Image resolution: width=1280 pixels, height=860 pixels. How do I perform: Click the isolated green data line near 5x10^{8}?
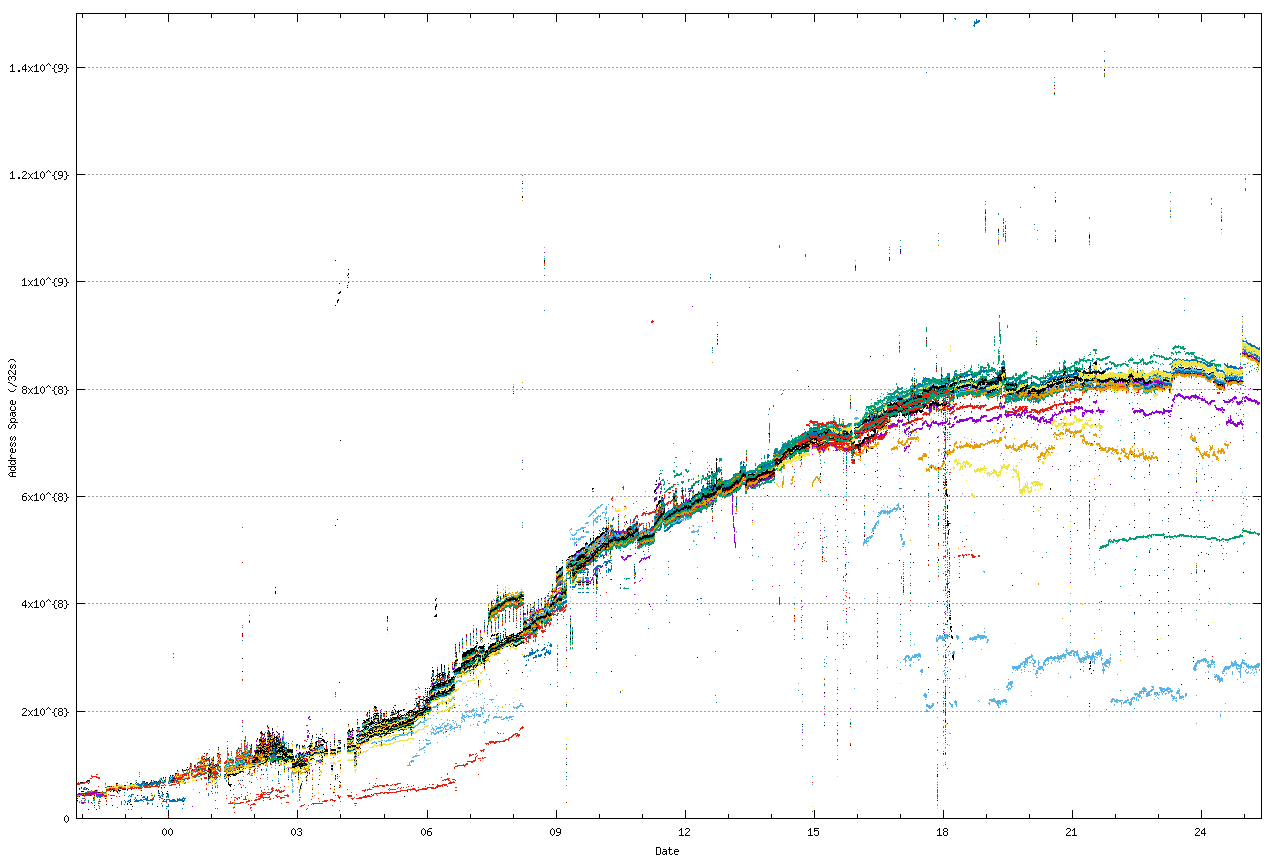[1180, 537]
